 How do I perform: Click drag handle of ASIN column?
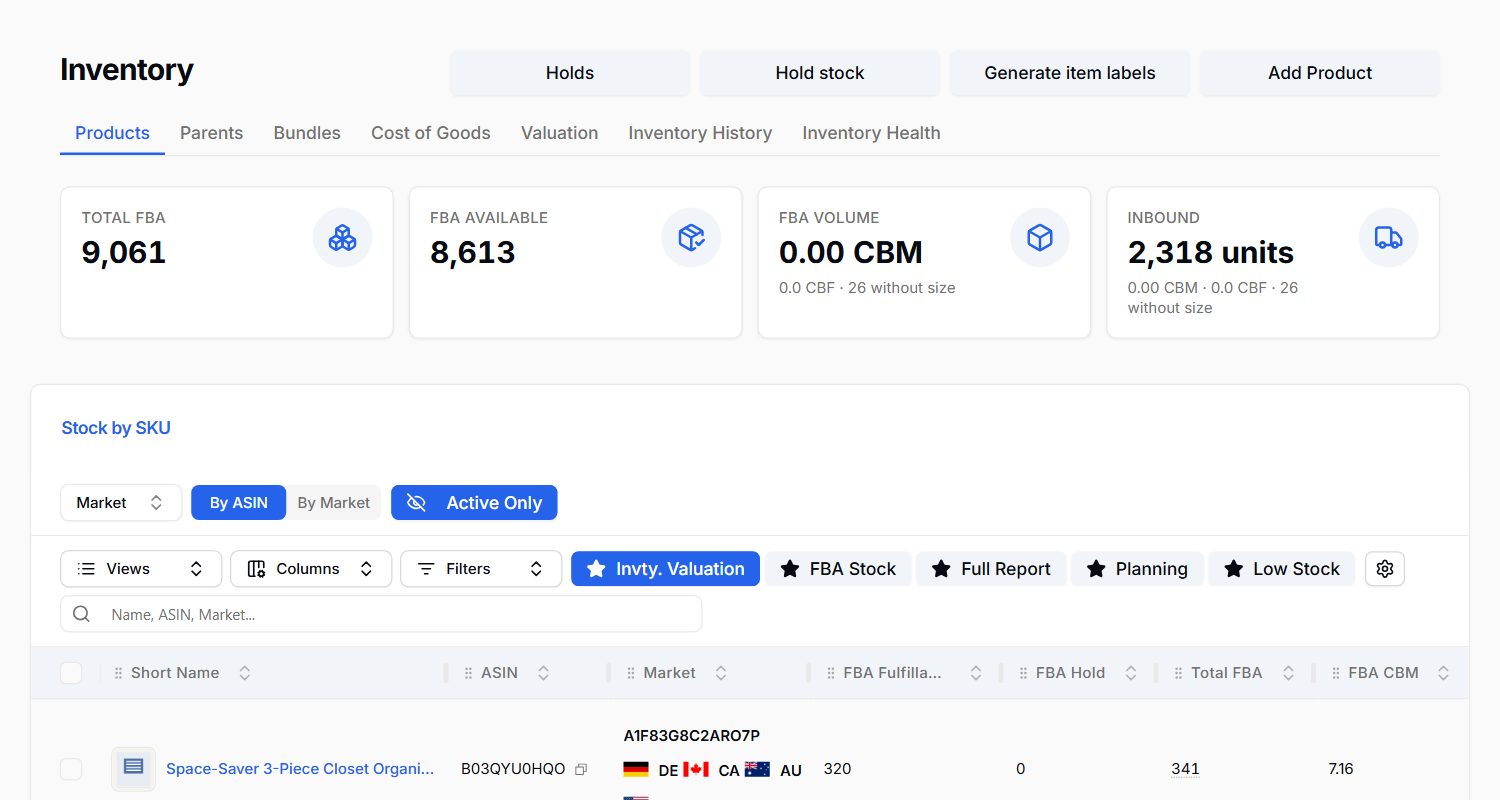coord(468,673)
